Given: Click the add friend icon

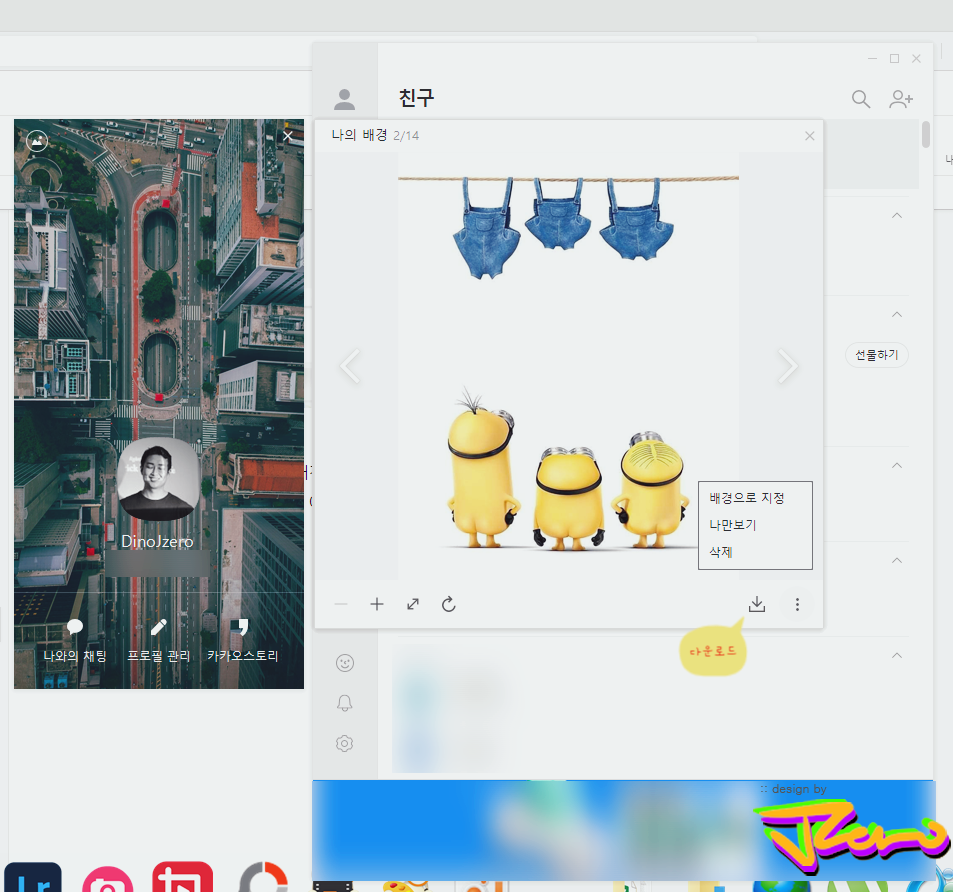Looking at the screenshot, I should point(901,99).
